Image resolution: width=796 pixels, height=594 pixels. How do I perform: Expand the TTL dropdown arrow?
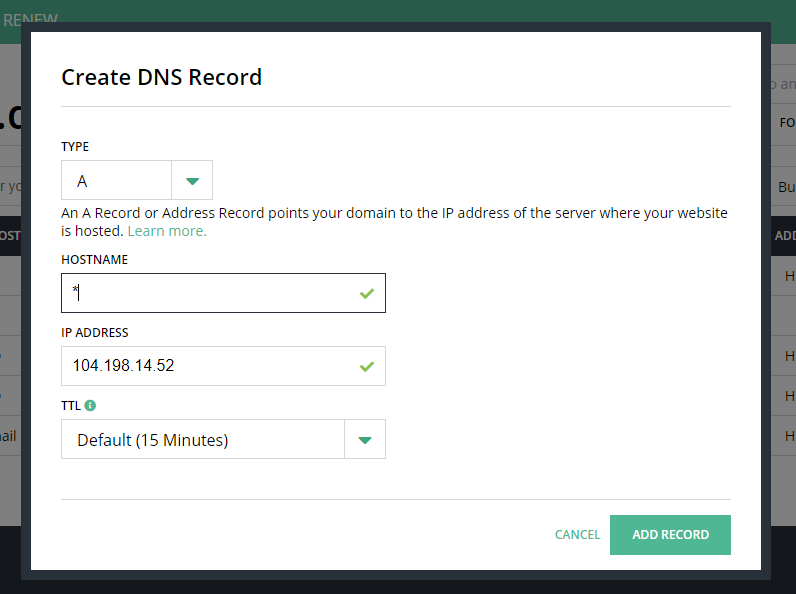point(365,439)
